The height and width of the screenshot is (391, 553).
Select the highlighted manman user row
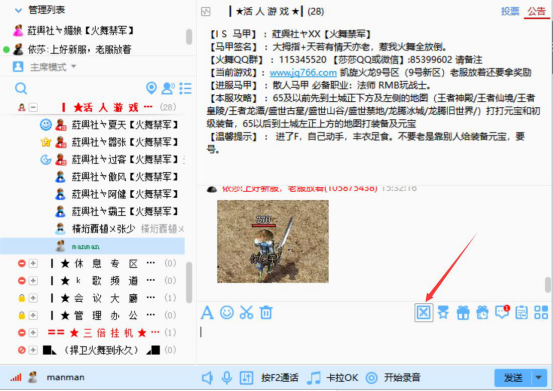[x=92, y=246]
